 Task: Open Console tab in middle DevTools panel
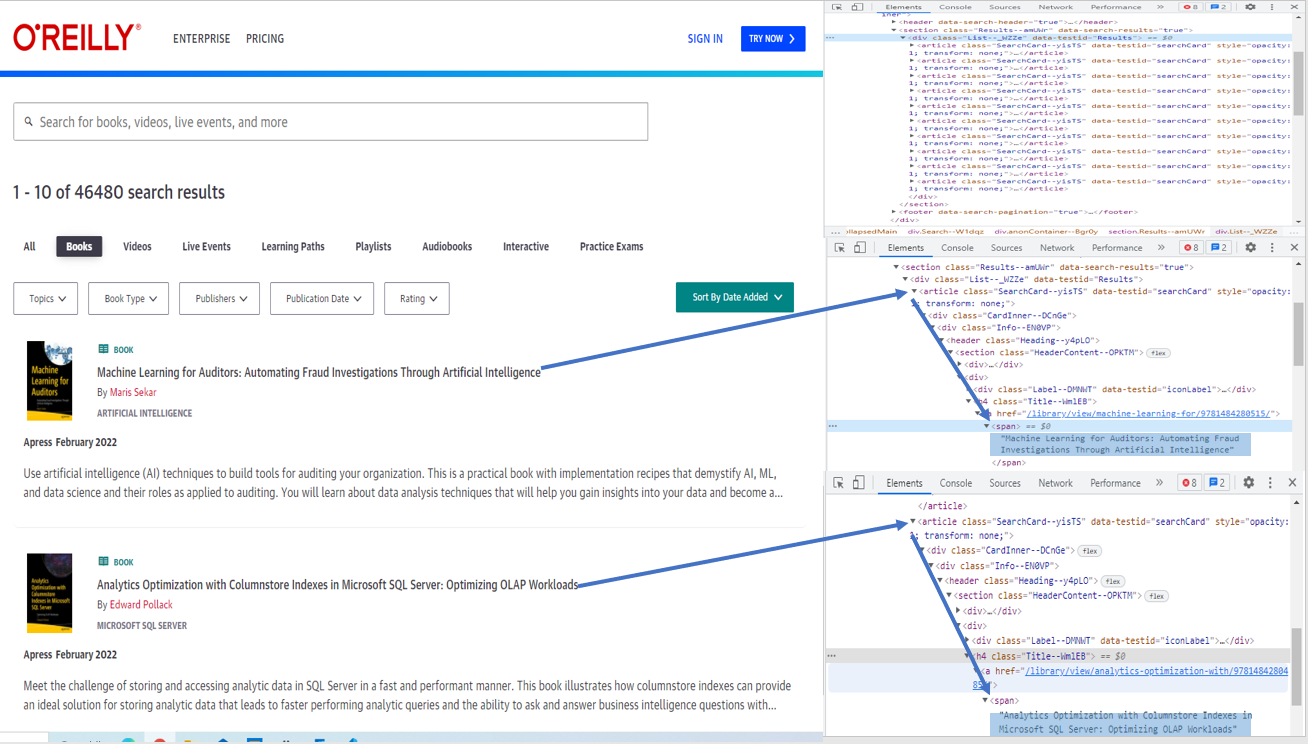[957, 247]
